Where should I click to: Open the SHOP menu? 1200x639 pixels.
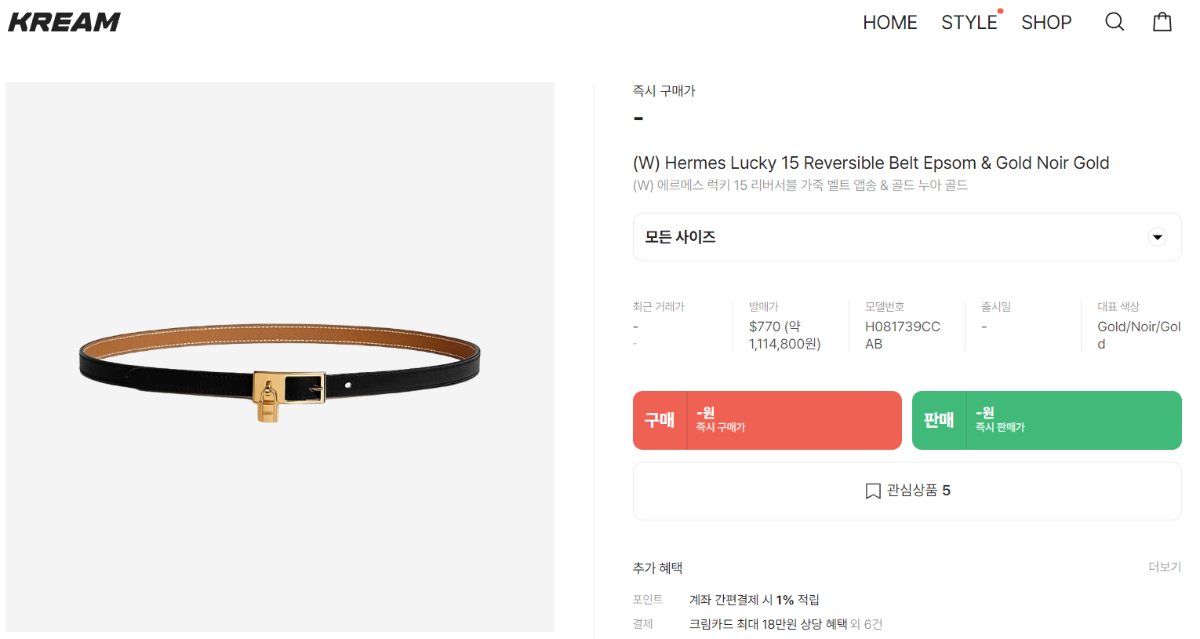(1046, 22)
